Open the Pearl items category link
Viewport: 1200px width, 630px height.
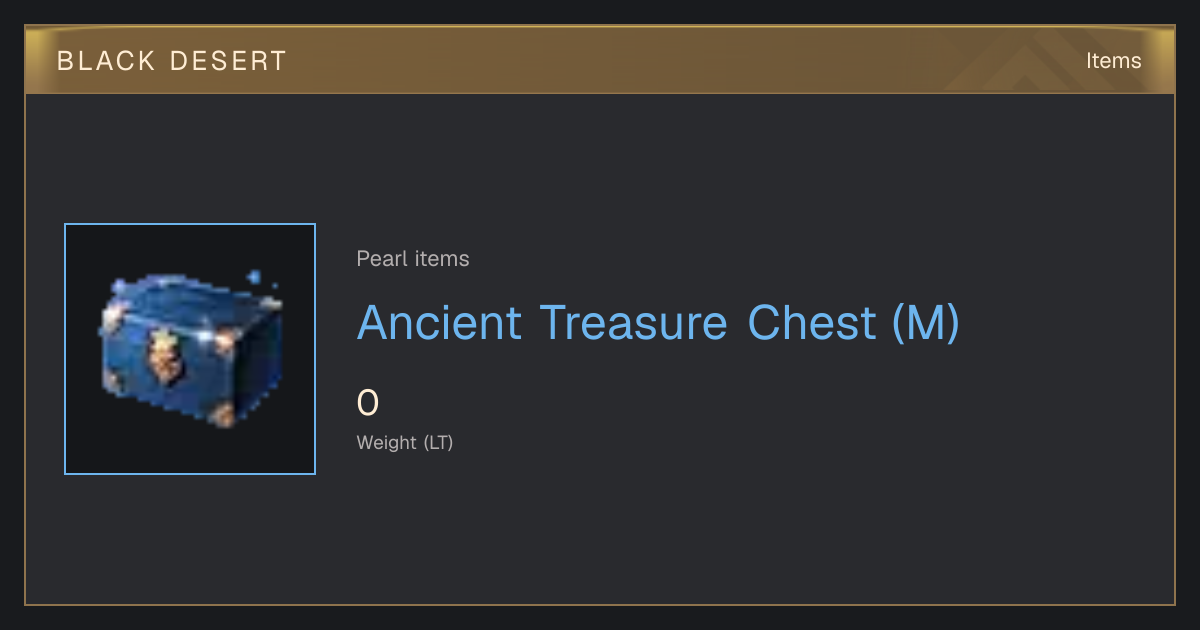pyautogui.click(x=413, y=259)
